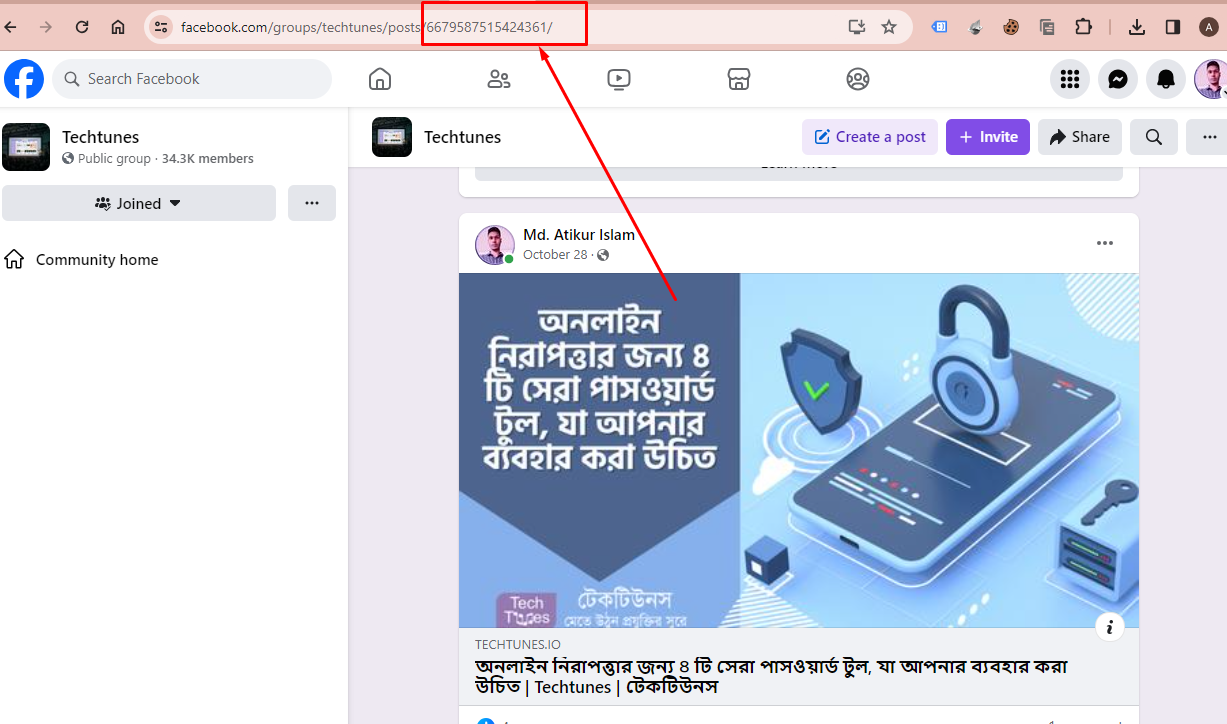Click the Create a post button

869,136
